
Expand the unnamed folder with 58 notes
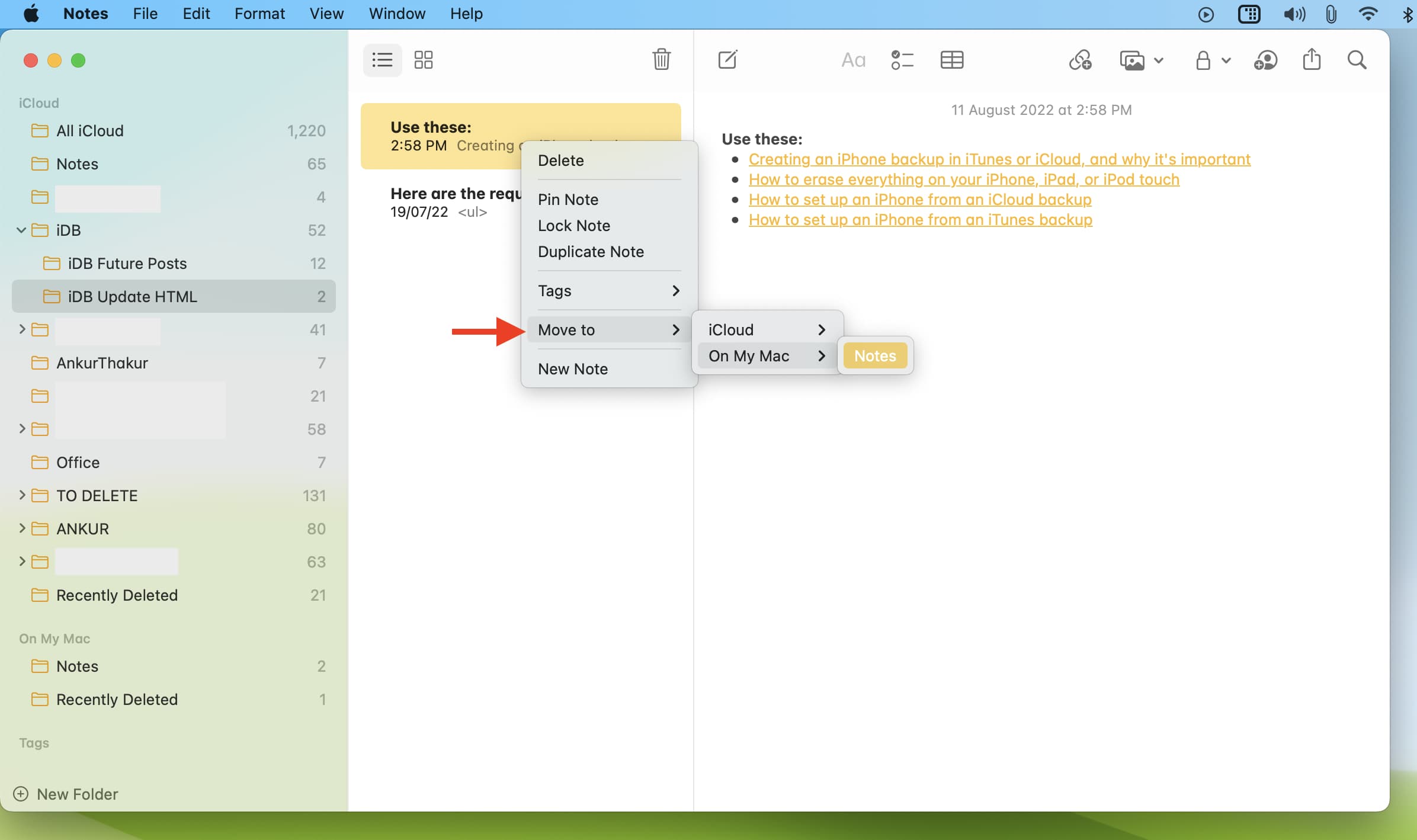[x=22, y=429]
